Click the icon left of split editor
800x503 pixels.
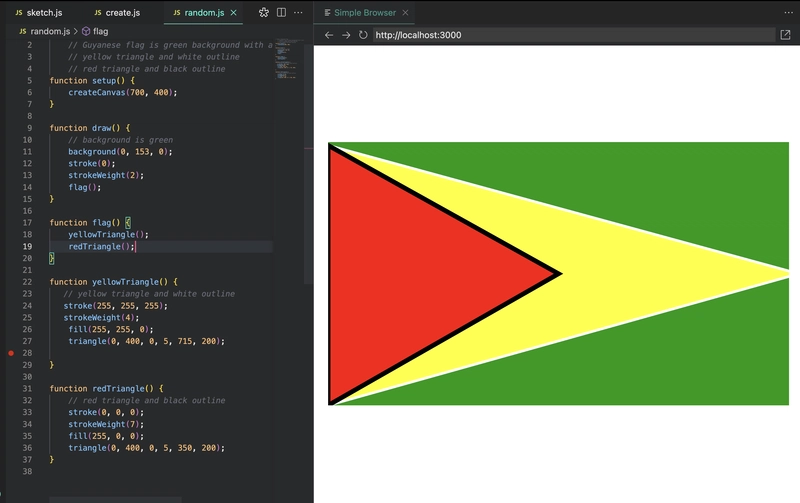(x=264, y=13)
